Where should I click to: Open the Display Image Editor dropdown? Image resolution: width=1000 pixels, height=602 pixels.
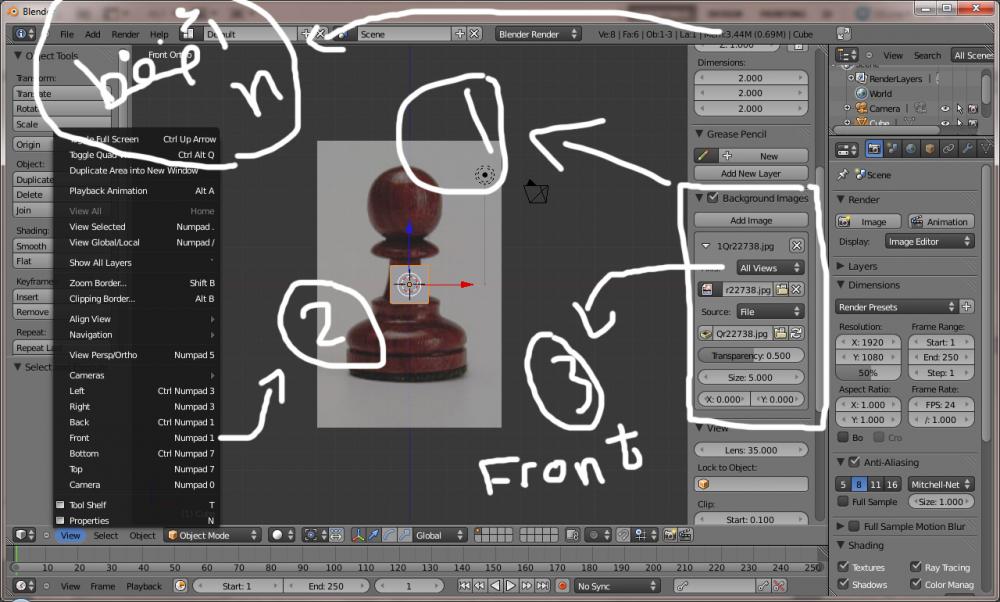929,242
